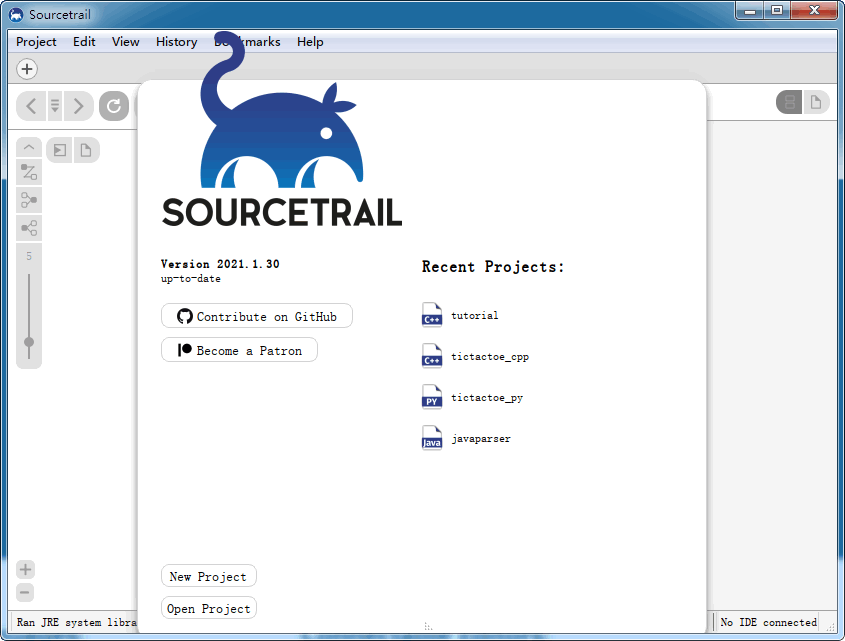Add a new tab with plus icon
The image size is (845, 641).
click(27, 69)
